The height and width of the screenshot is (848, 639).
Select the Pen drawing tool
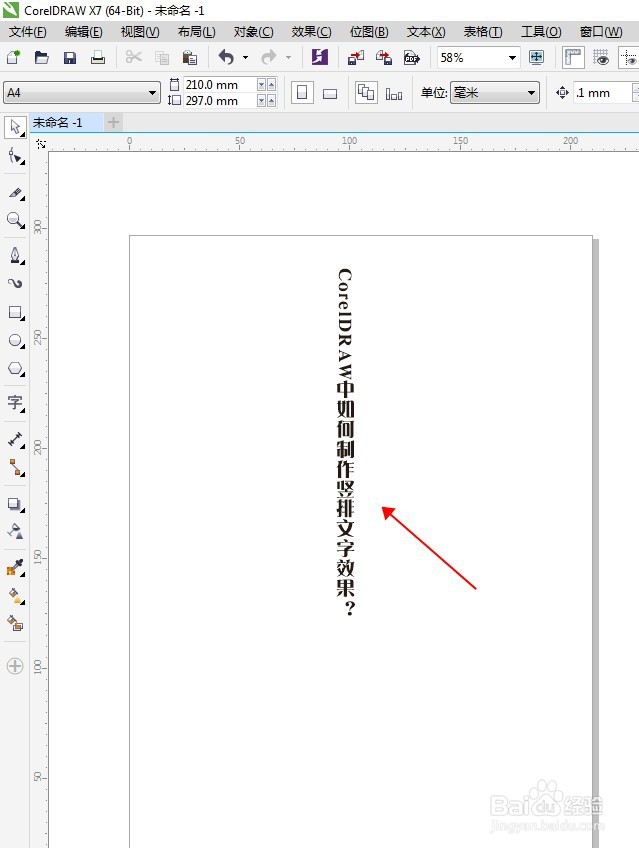click(x=15, y=255)
